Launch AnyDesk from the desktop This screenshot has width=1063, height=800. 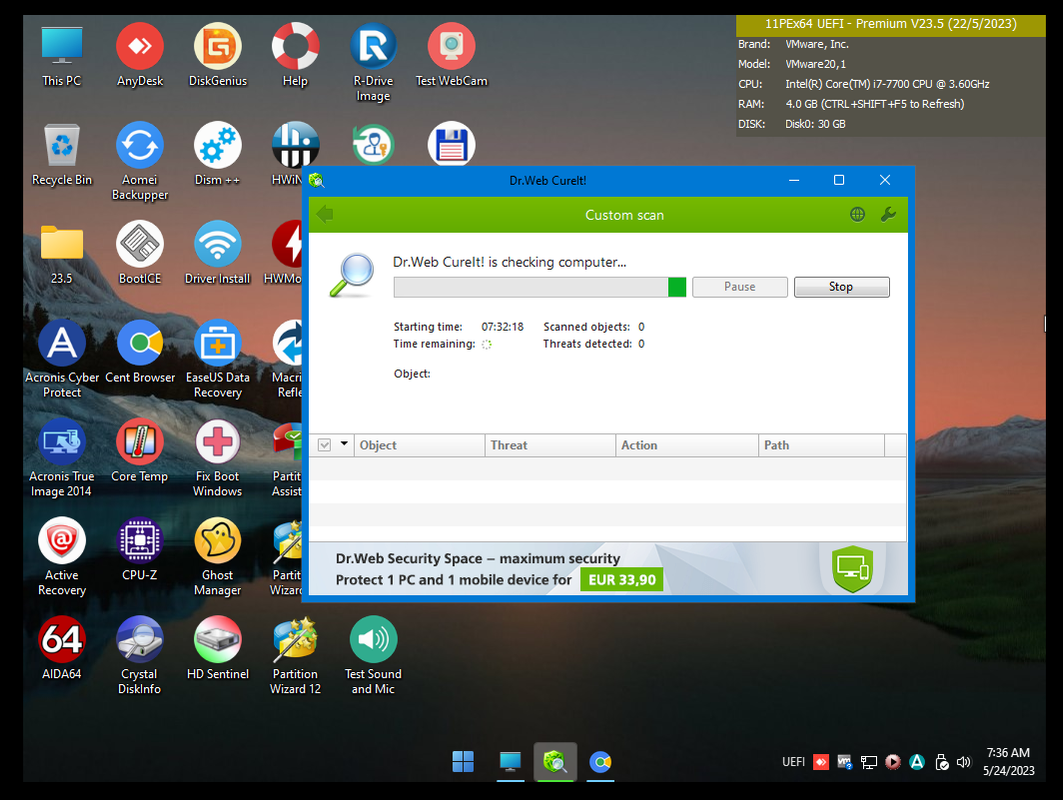[140, 56]
